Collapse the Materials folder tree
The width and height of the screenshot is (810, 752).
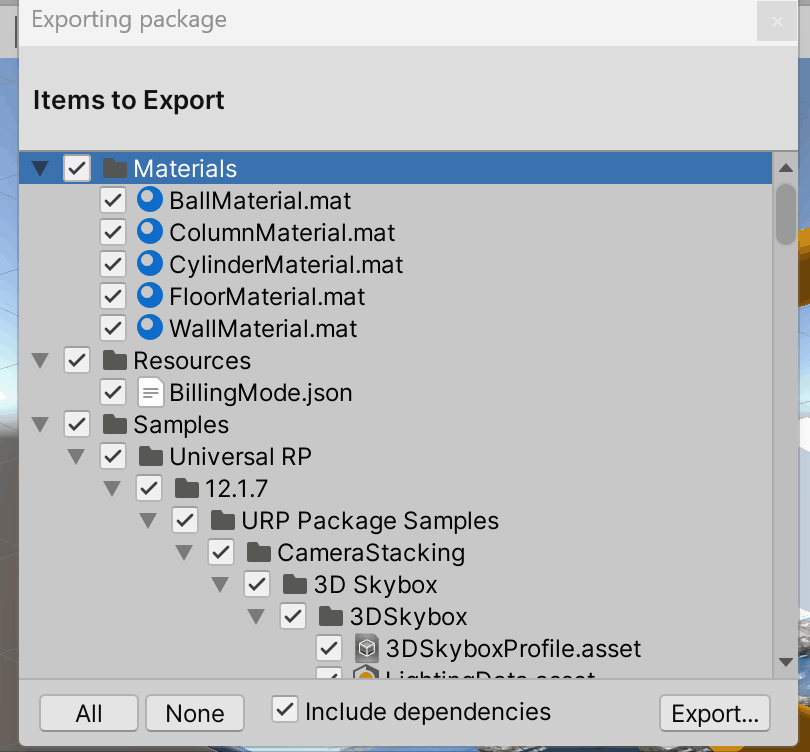pos(40,168)
